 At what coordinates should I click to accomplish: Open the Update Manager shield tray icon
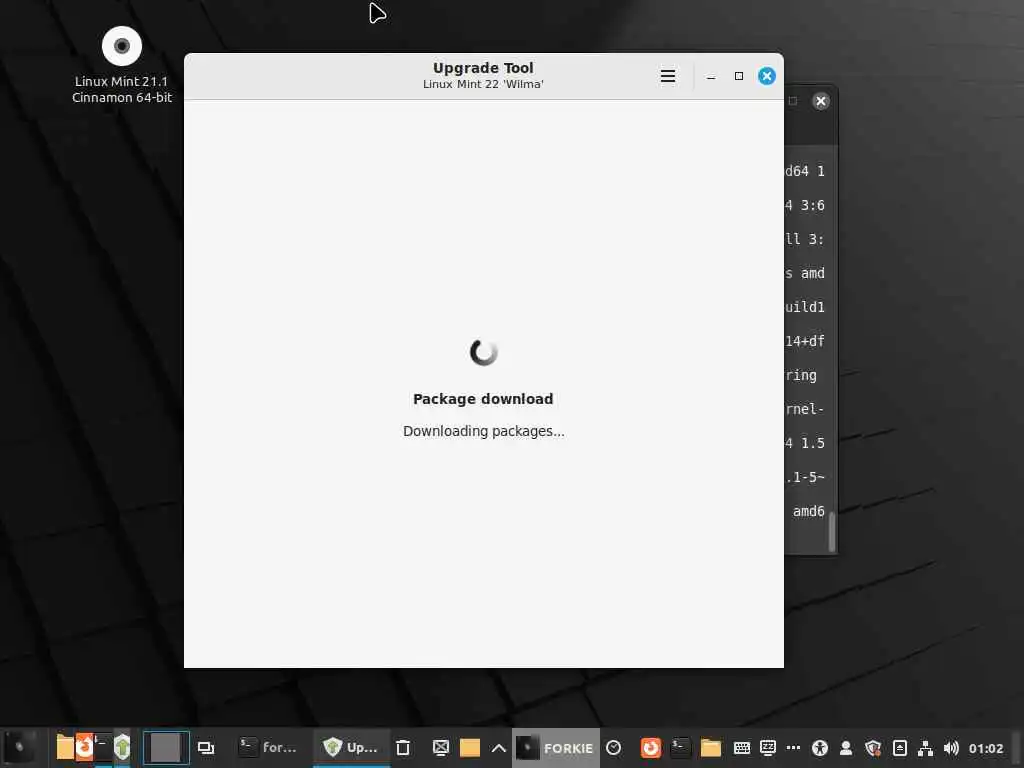click(873, 748)
